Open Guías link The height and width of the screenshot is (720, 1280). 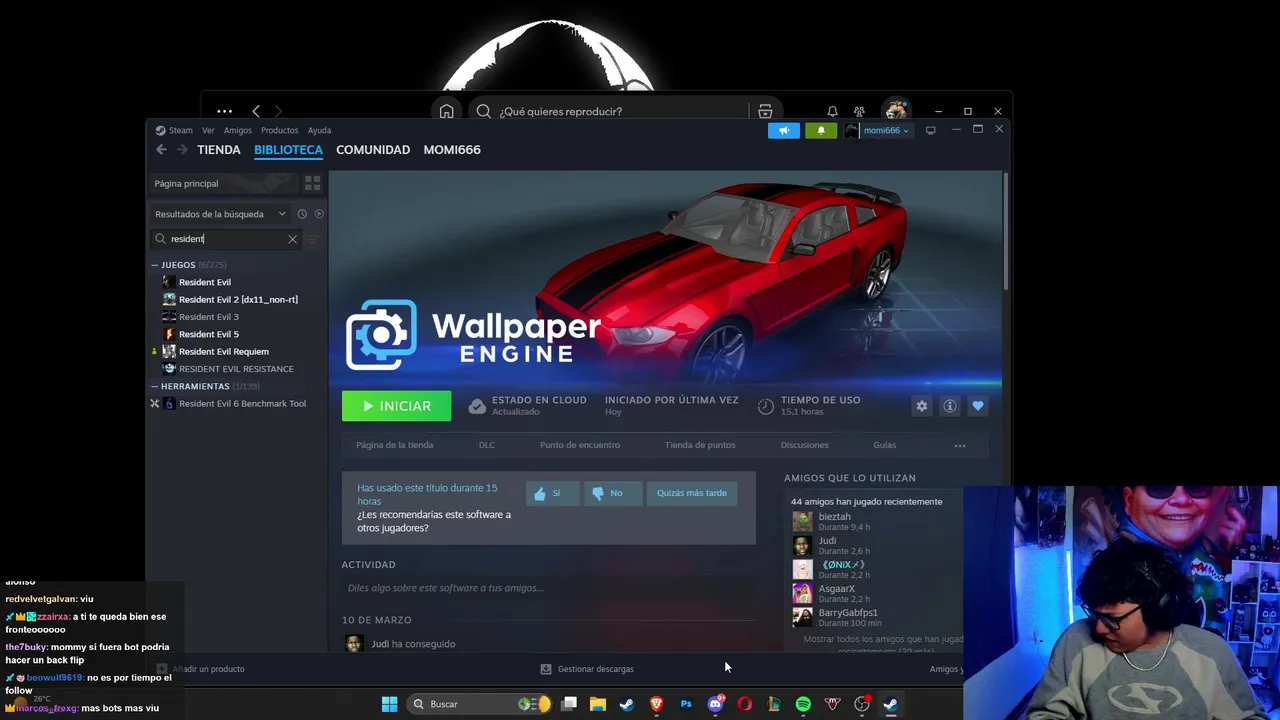coord(884,445)
